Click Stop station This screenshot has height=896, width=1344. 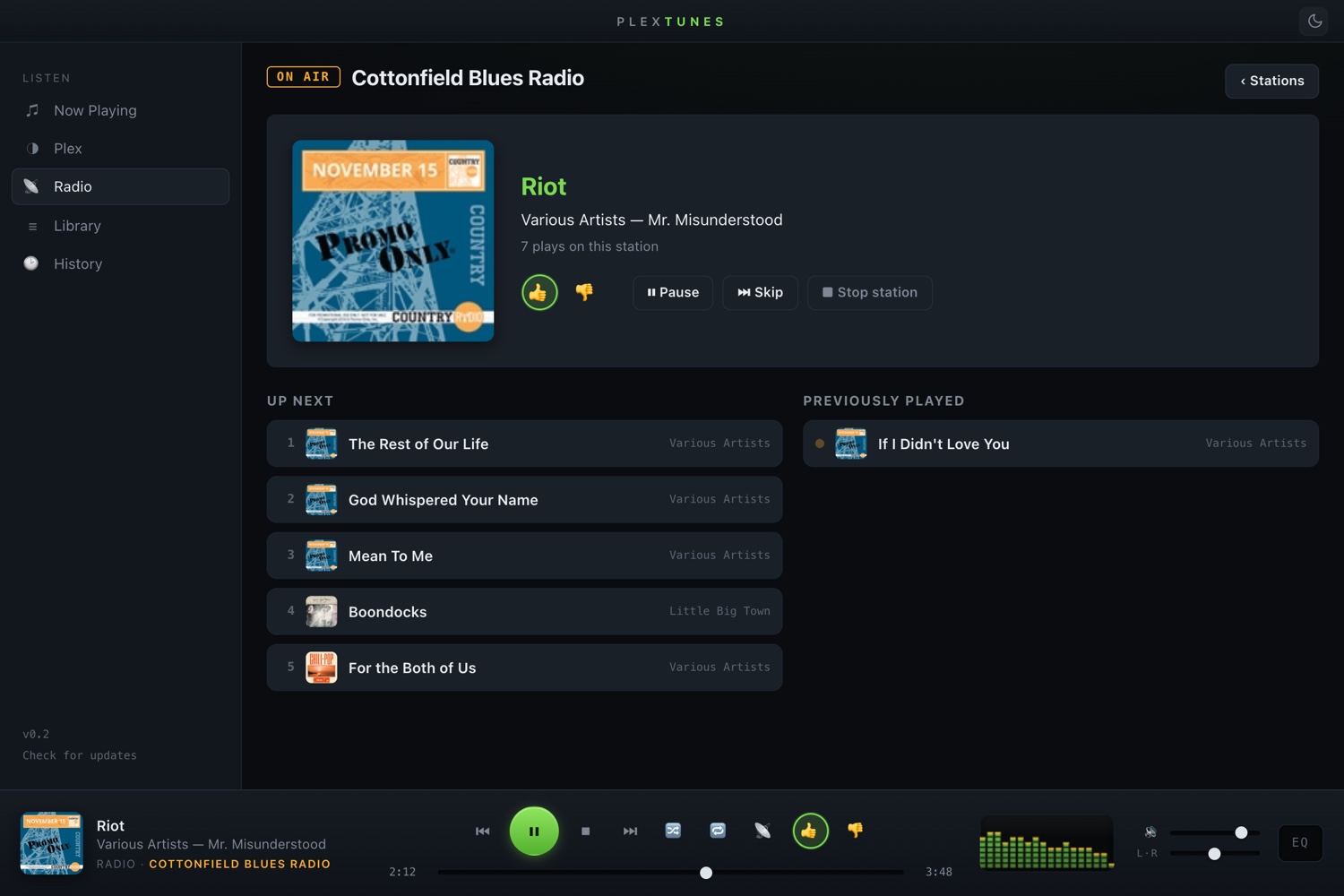tap(869, 292)
